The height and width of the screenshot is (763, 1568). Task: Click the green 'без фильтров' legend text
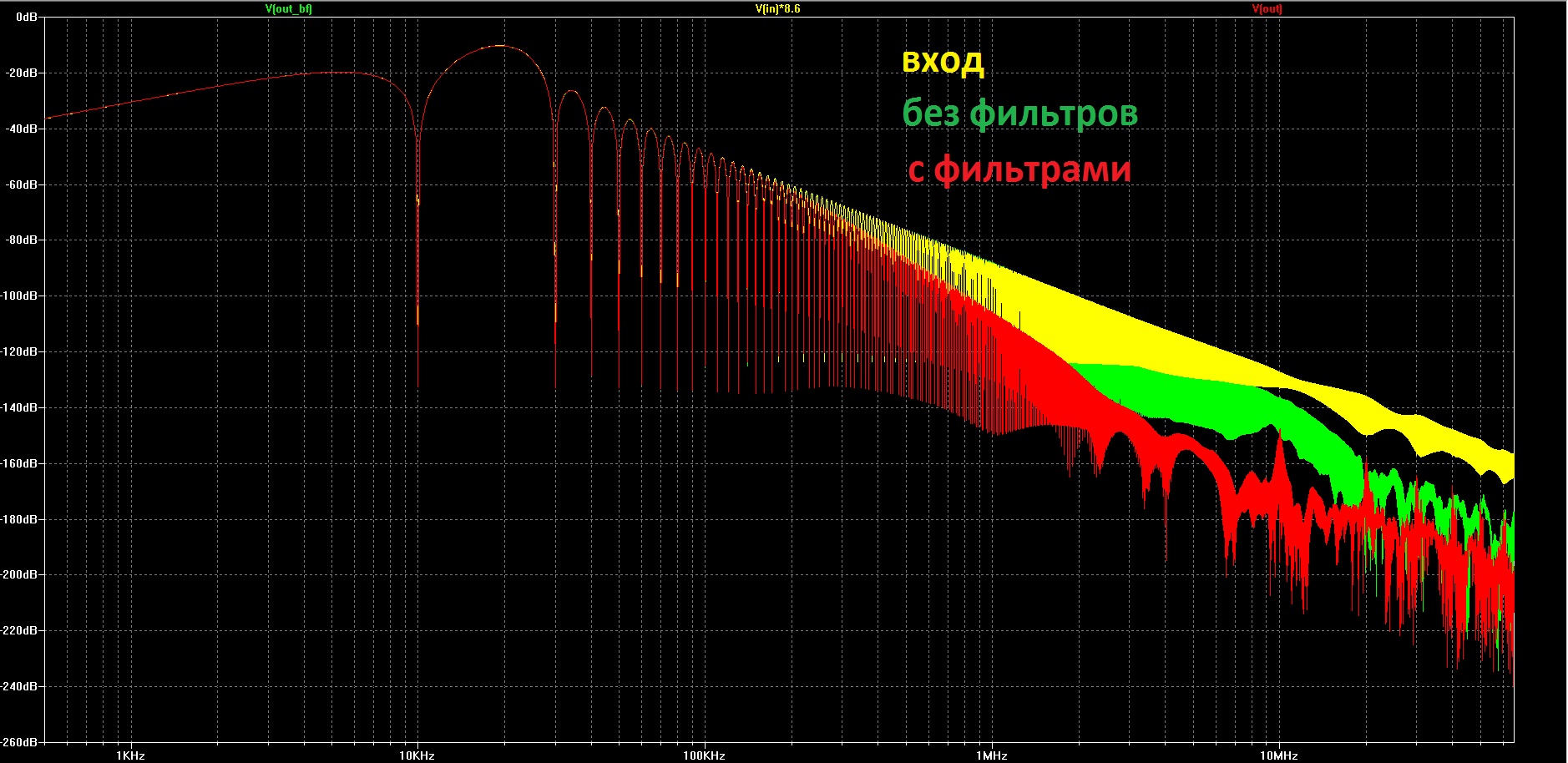pos(1019,113)
